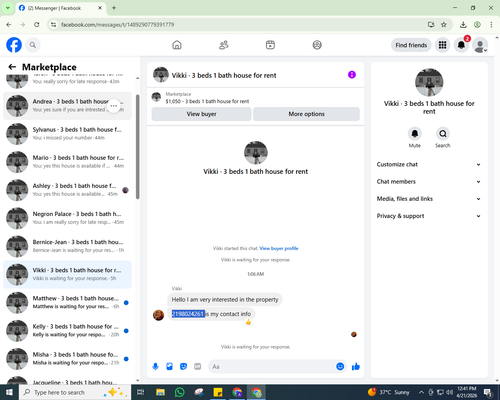Choose a sticker icon
The width and height of the screenshot is (500, 400).
pos(184,367)
